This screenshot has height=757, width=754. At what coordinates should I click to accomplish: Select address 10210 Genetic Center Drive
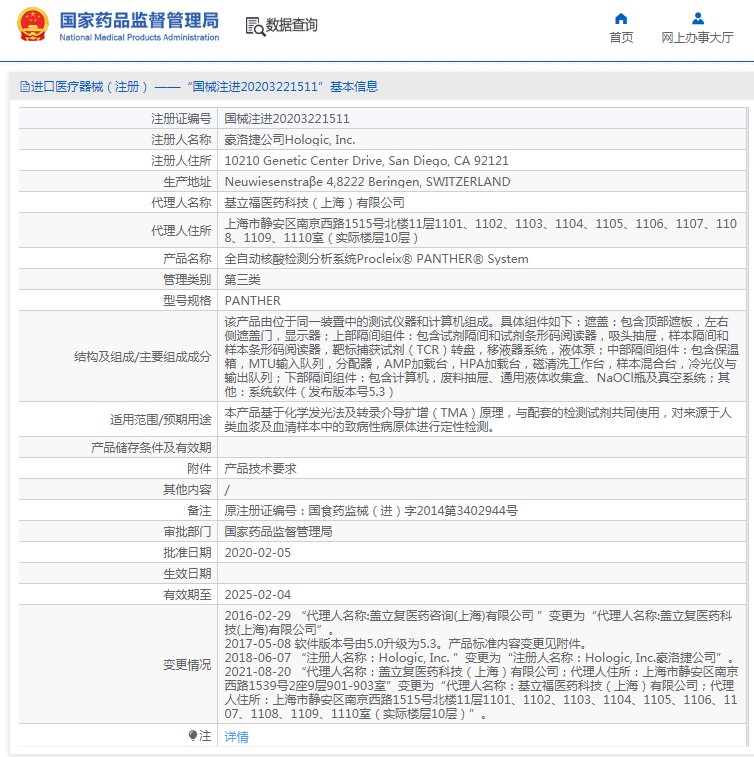tap(366, 161)
